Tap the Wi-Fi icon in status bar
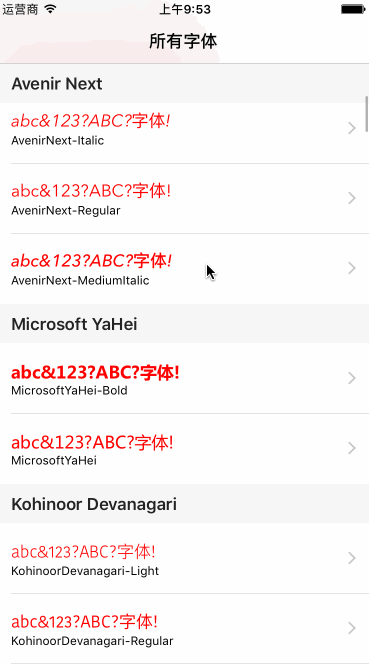 (50, 9)
